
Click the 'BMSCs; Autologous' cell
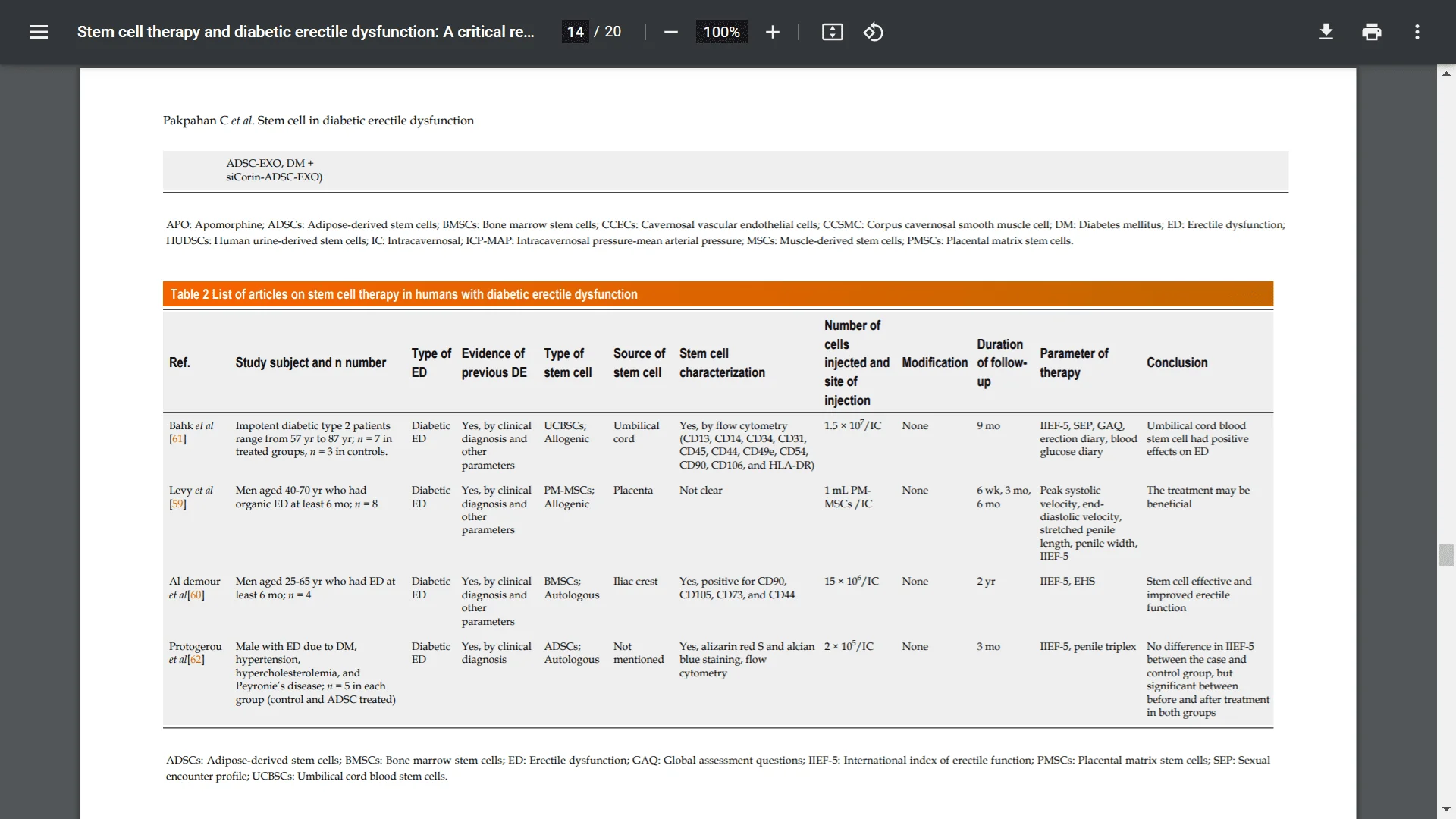pos(571,588)
